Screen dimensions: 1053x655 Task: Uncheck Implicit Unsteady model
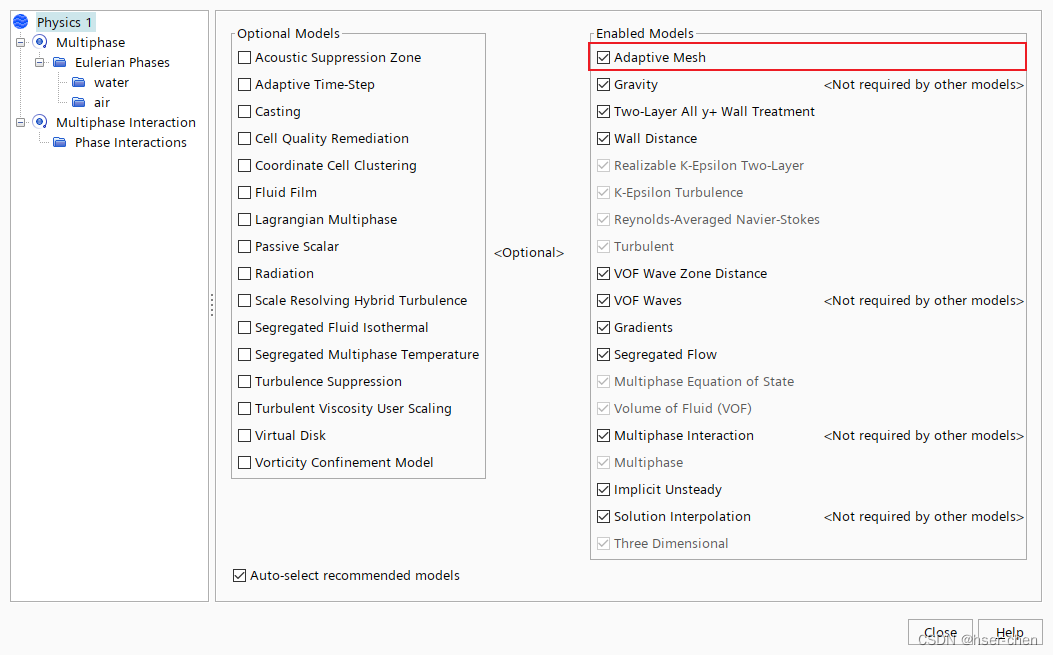click(604, 489)
